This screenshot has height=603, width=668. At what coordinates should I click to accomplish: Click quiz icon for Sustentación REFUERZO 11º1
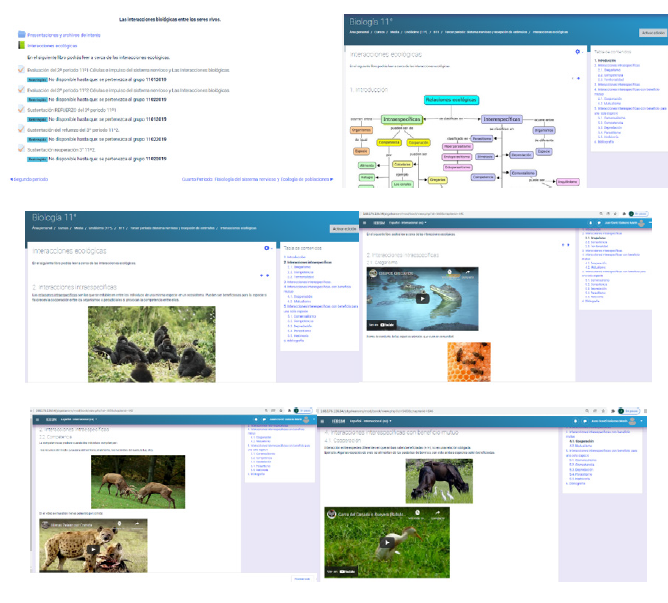(21, 108)
